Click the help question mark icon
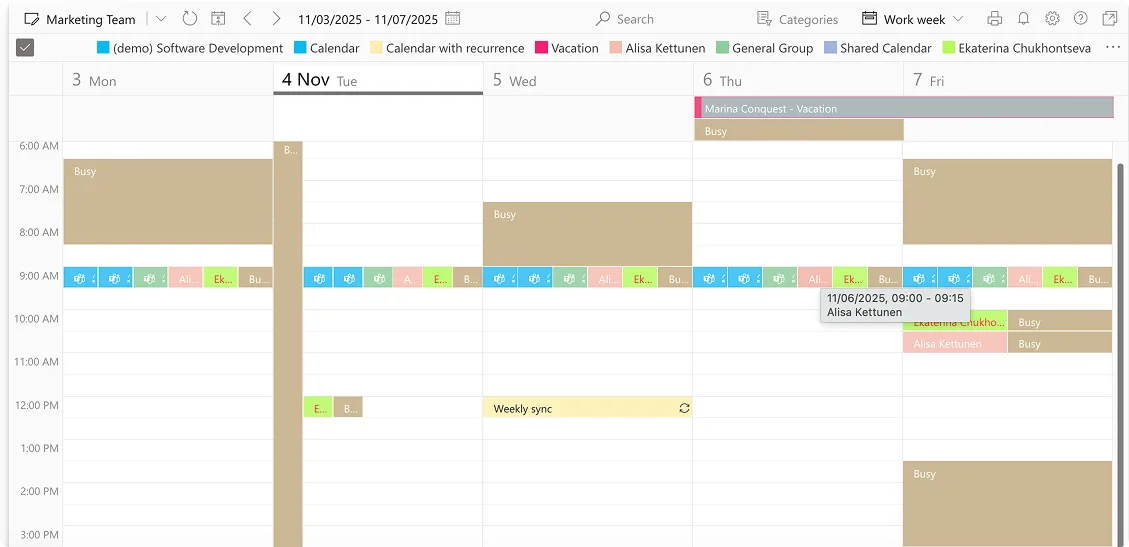 tap(1081, 19)
